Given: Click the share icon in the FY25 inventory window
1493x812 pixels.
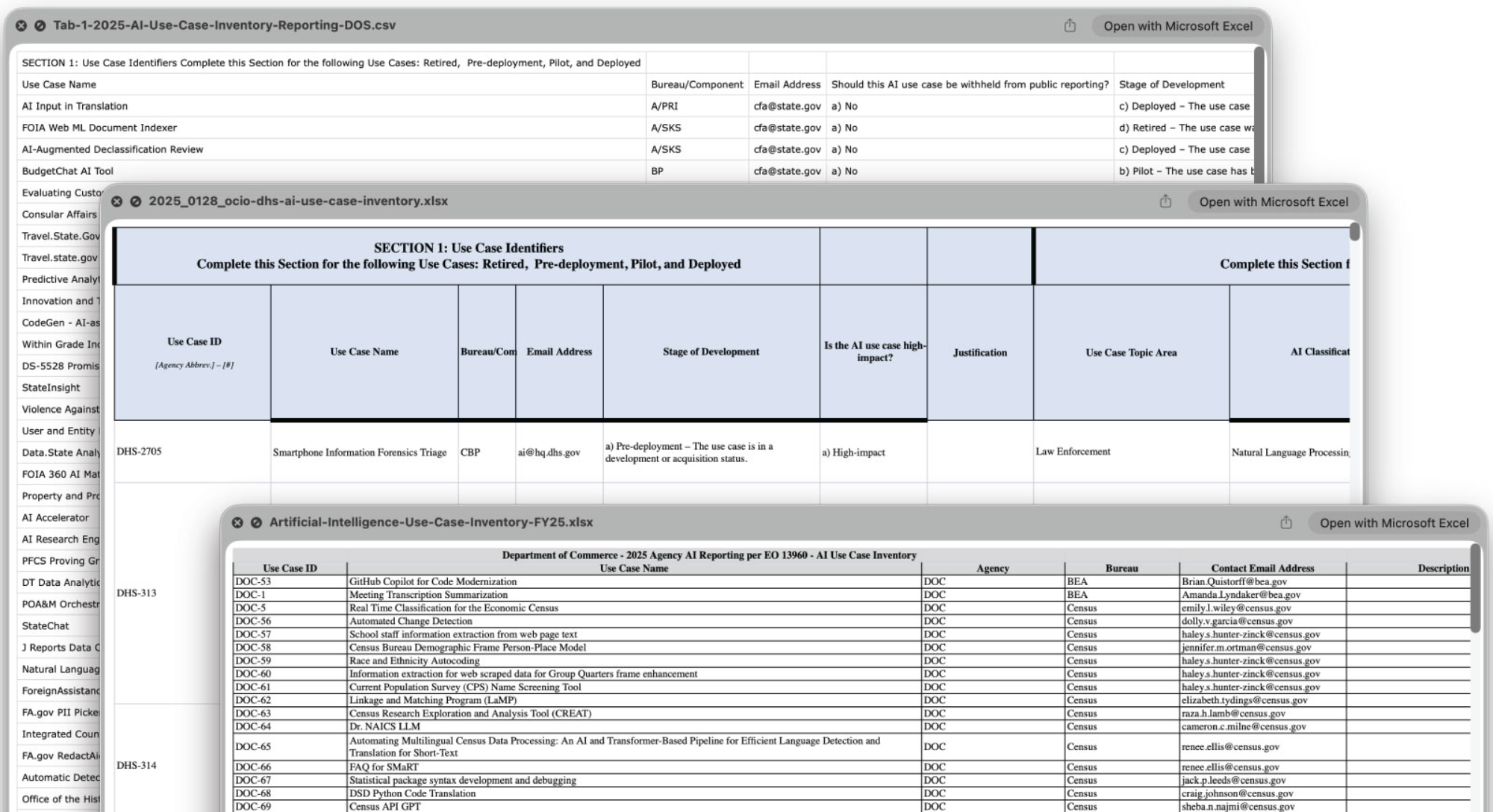Looking at the screenshot, I should [1285, 522].
